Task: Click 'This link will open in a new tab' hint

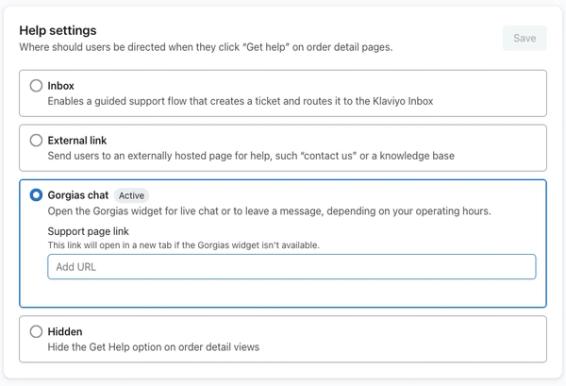Action: (183, 245)
